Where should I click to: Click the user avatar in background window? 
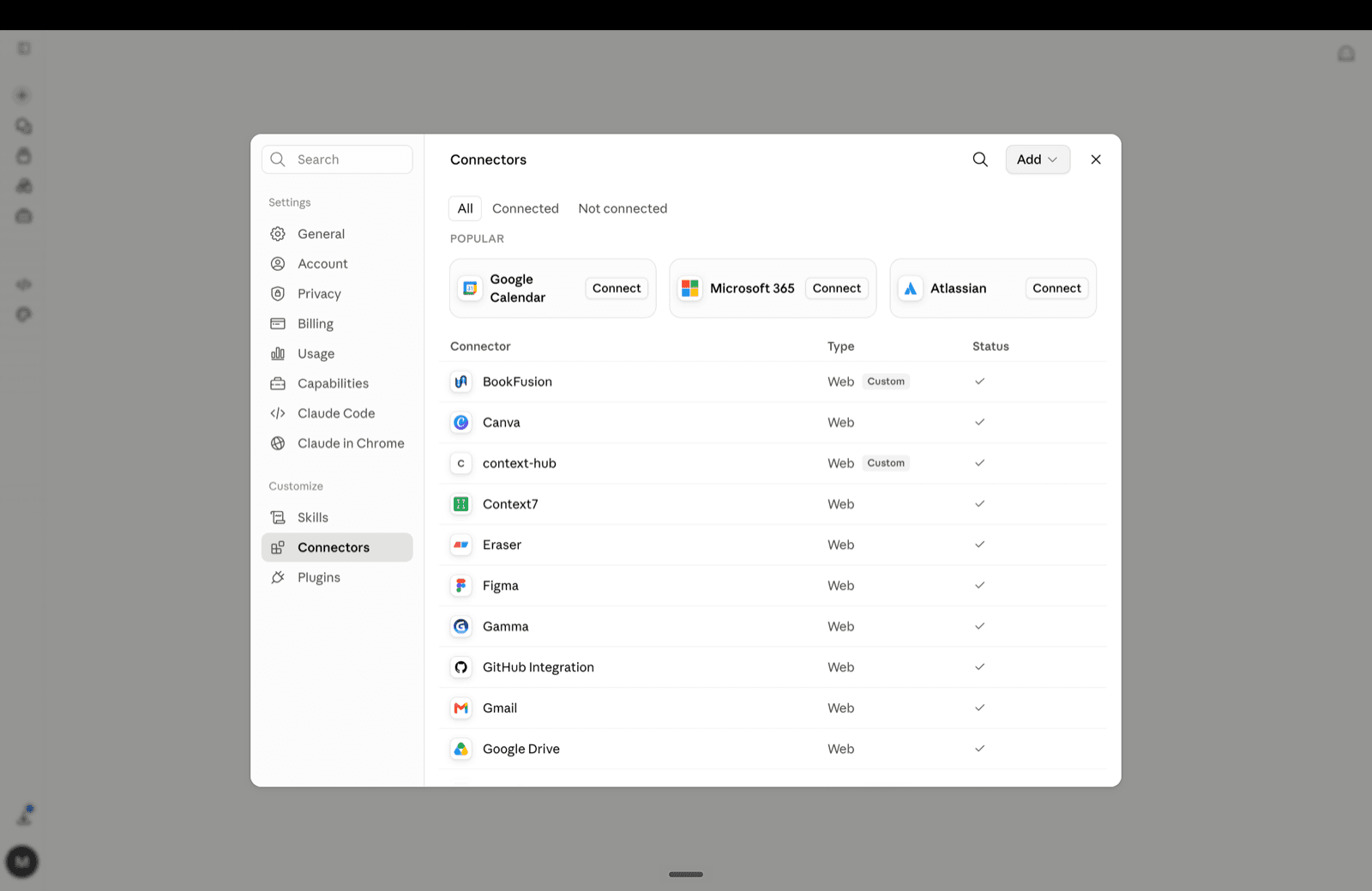(22, 861)
